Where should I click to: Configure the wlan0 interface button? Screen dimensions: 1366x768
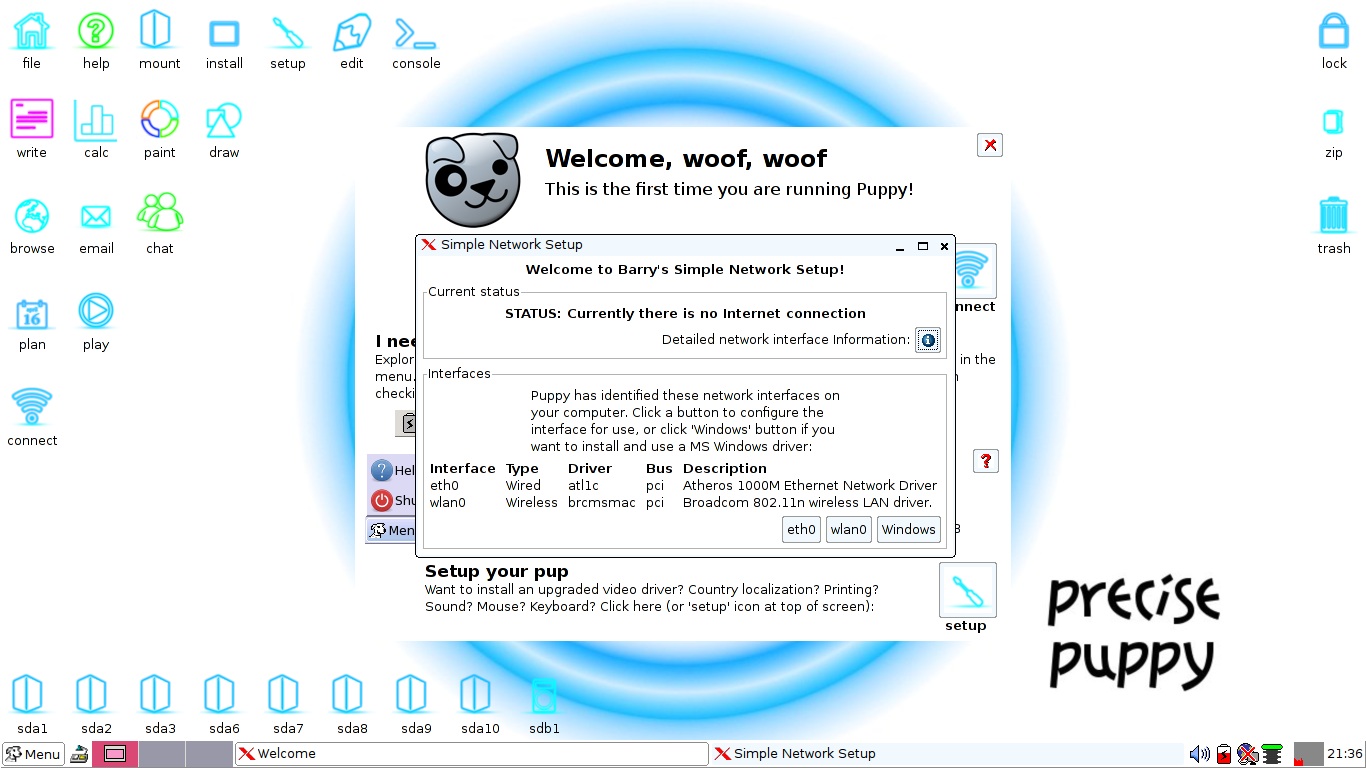pos(848,530)
